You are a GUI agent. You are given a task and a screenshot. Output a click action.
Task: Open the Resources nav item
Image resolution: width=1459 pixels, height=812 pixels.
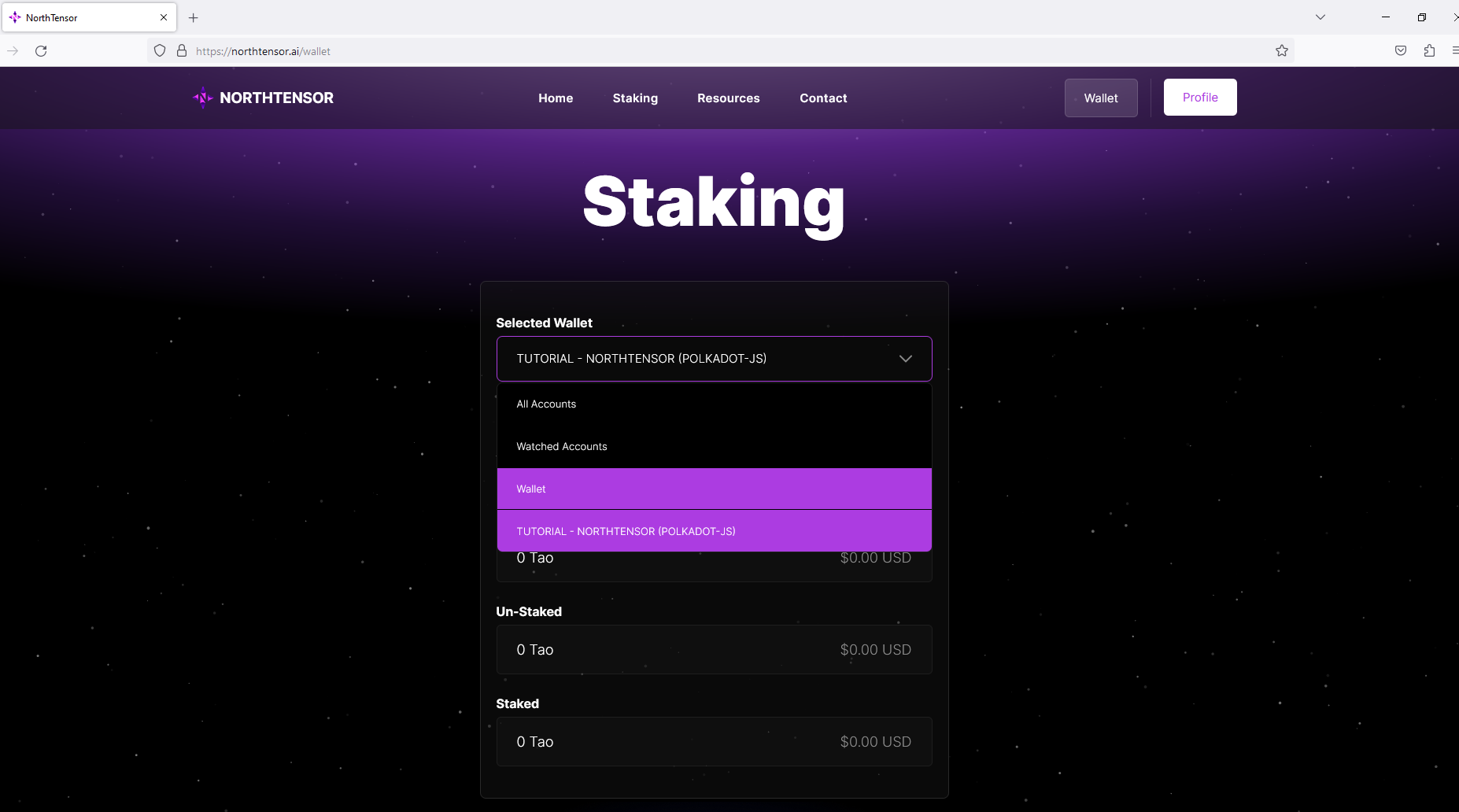click(x=729, y=98)
